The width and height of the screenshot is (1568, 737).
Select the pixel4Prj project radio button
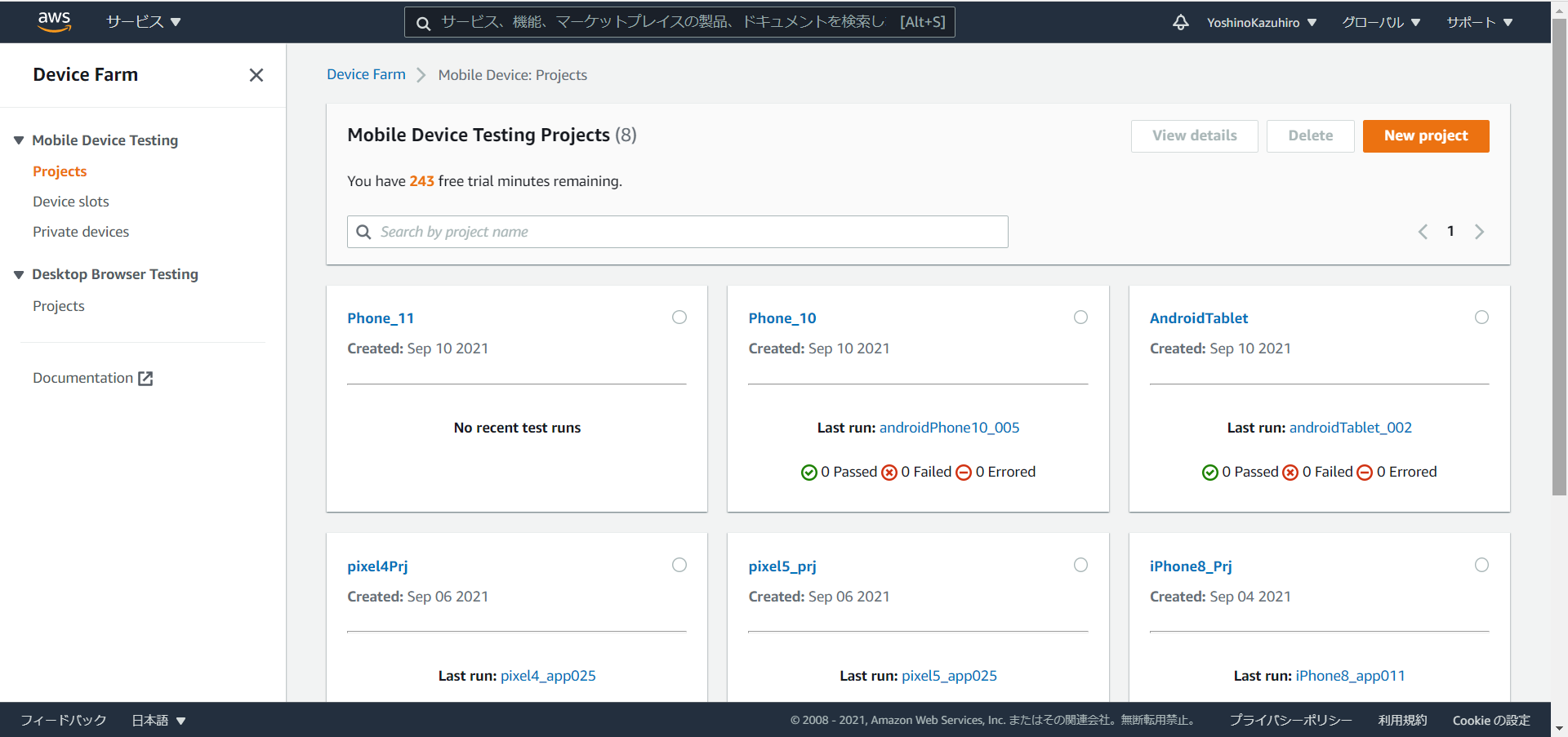pos(679,565)
